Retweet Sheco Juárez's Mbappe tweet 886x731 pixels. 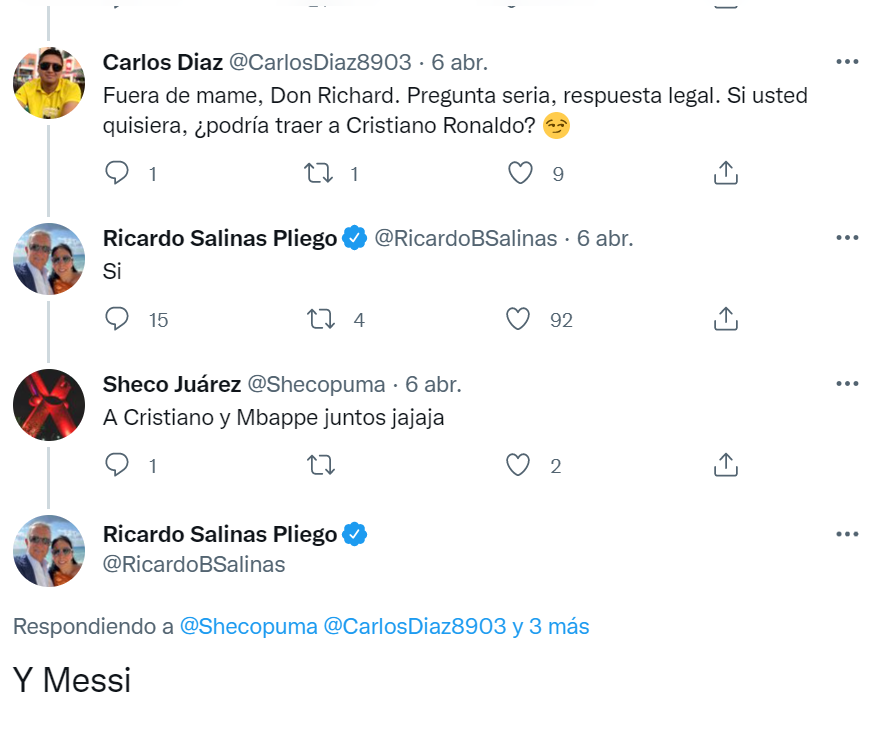coord(320,465)
